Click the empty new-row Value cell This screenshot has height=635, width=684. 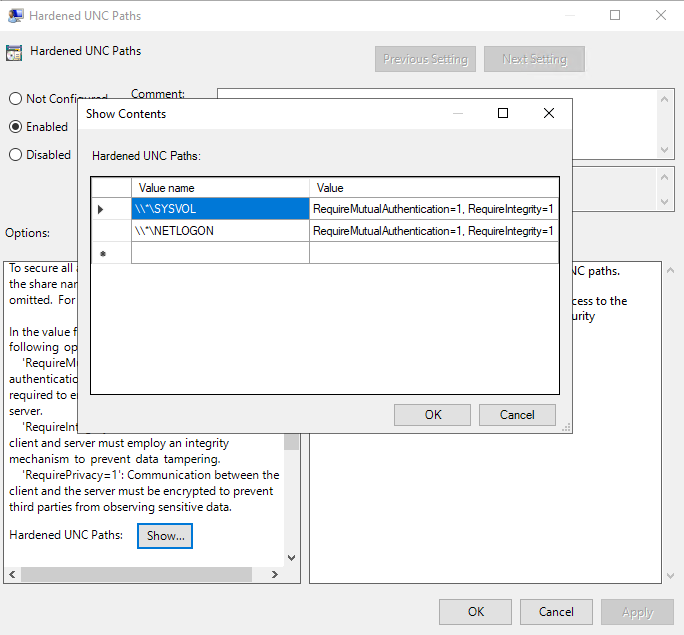[434, 253]
